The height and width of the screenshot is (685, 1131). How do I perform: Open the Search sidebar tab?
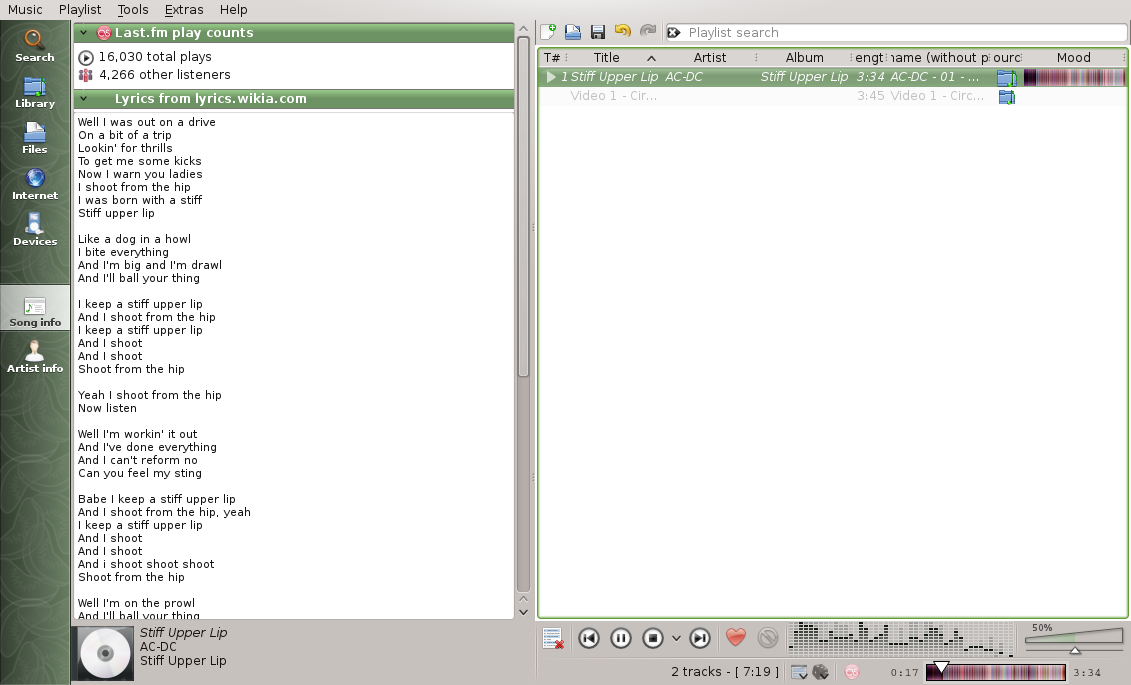[35, 45]
